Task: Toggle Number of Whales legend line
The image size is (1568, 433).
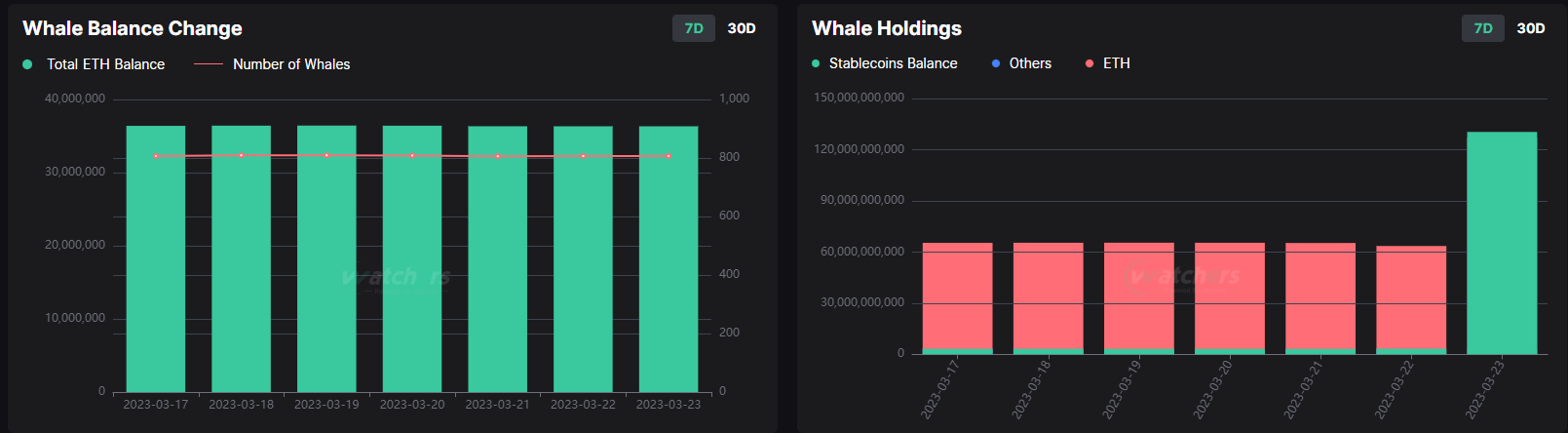Action: point(290,64)
